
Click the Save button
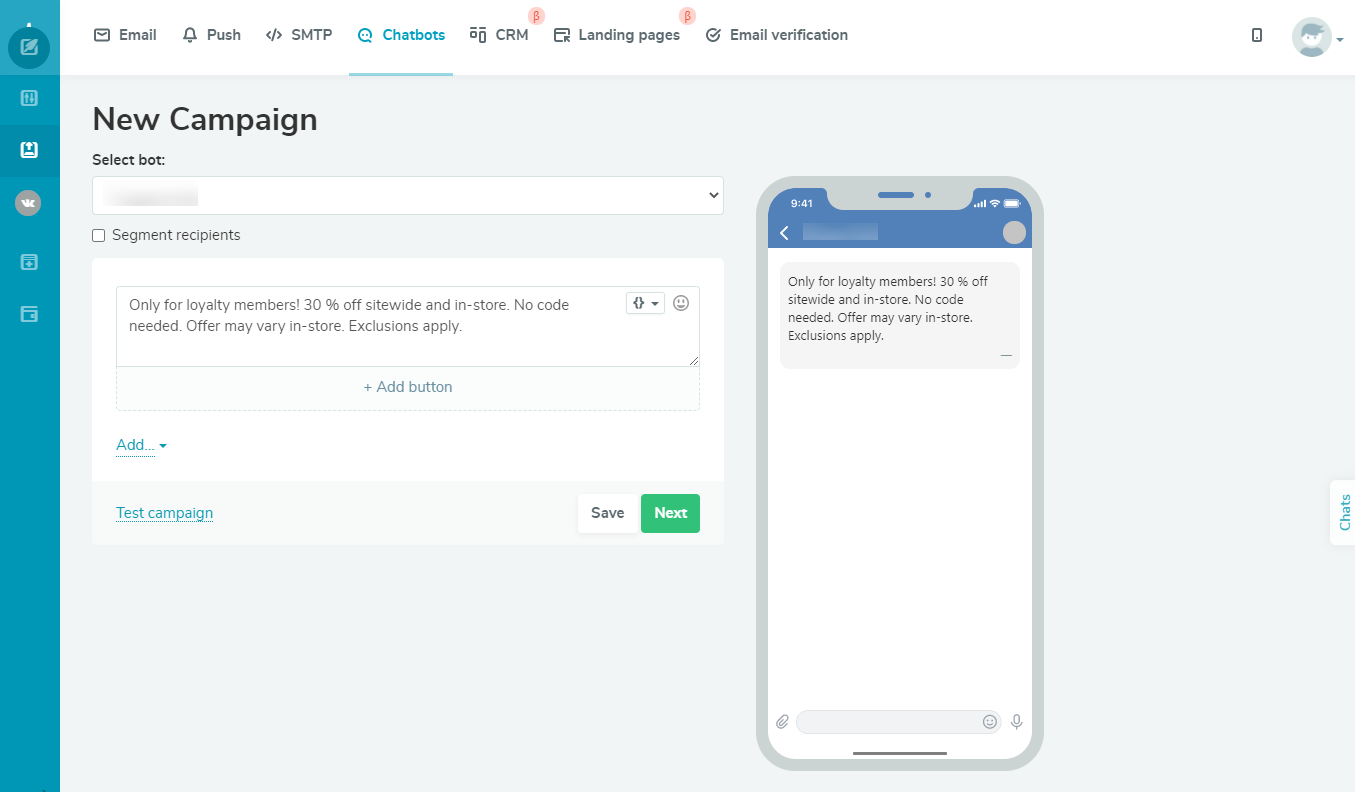[x=608, y=513]
